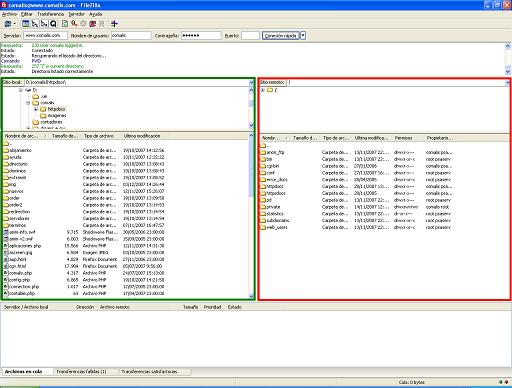Collapse the D: drive tree node

(21, 90)
